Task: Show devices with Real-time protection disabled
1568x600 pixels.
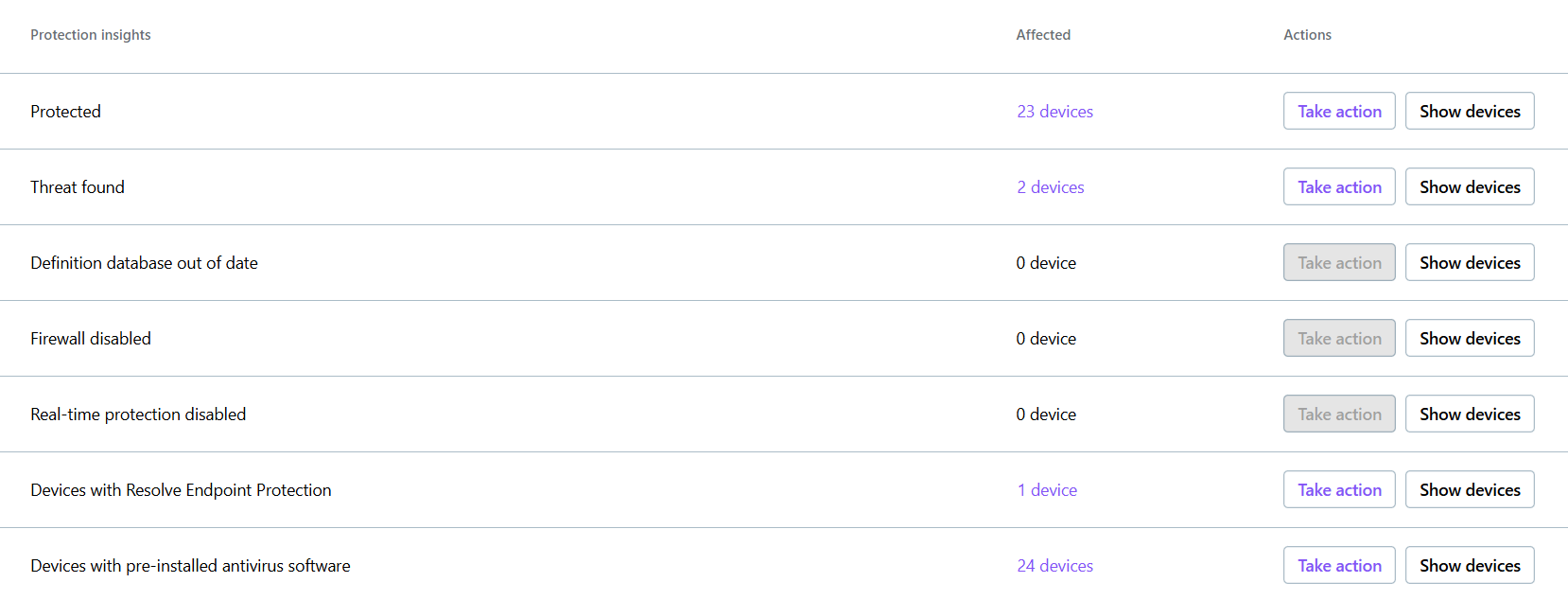Action: [1469, 414]
